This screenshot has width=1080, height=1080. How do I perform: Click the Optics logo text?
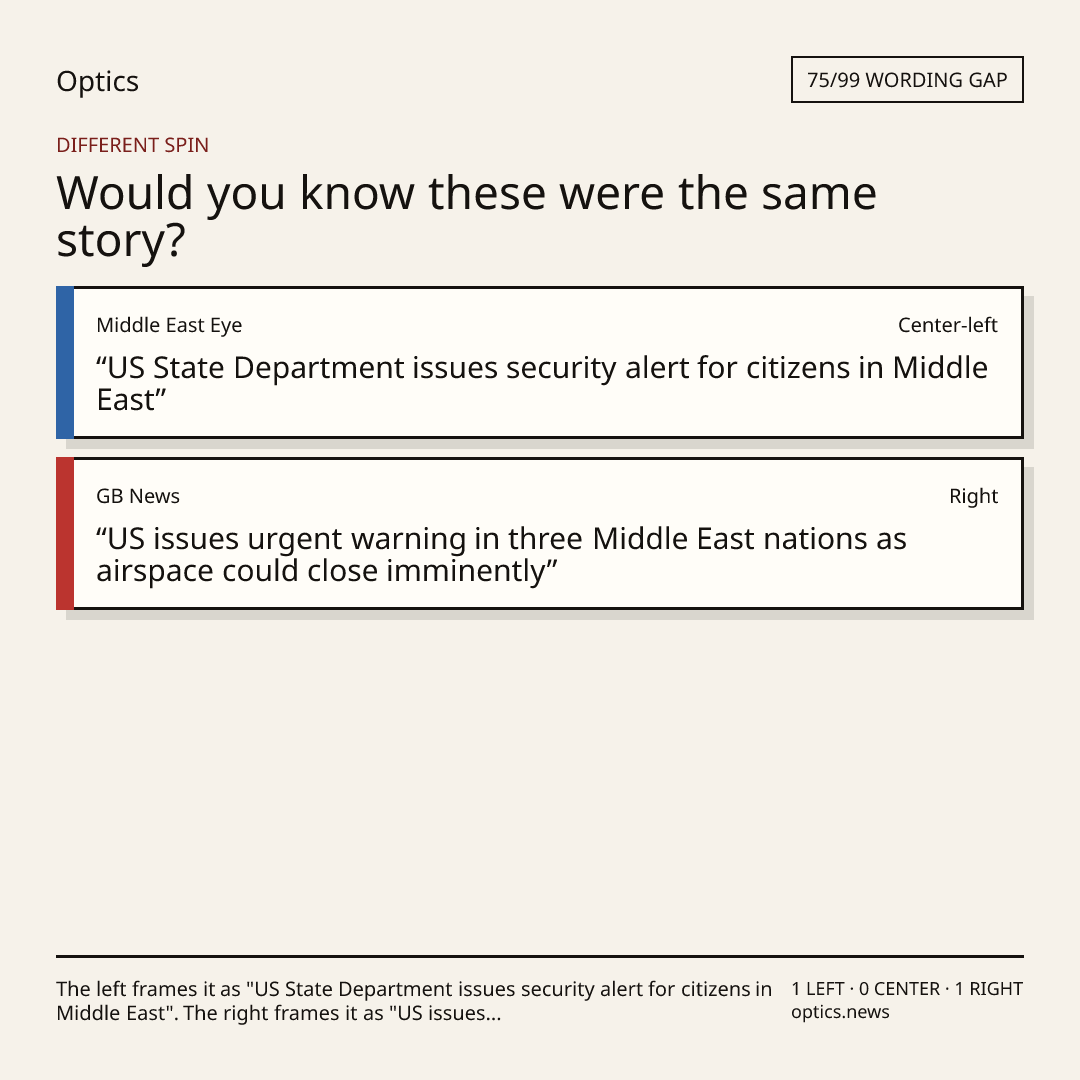tap(97, 81)
